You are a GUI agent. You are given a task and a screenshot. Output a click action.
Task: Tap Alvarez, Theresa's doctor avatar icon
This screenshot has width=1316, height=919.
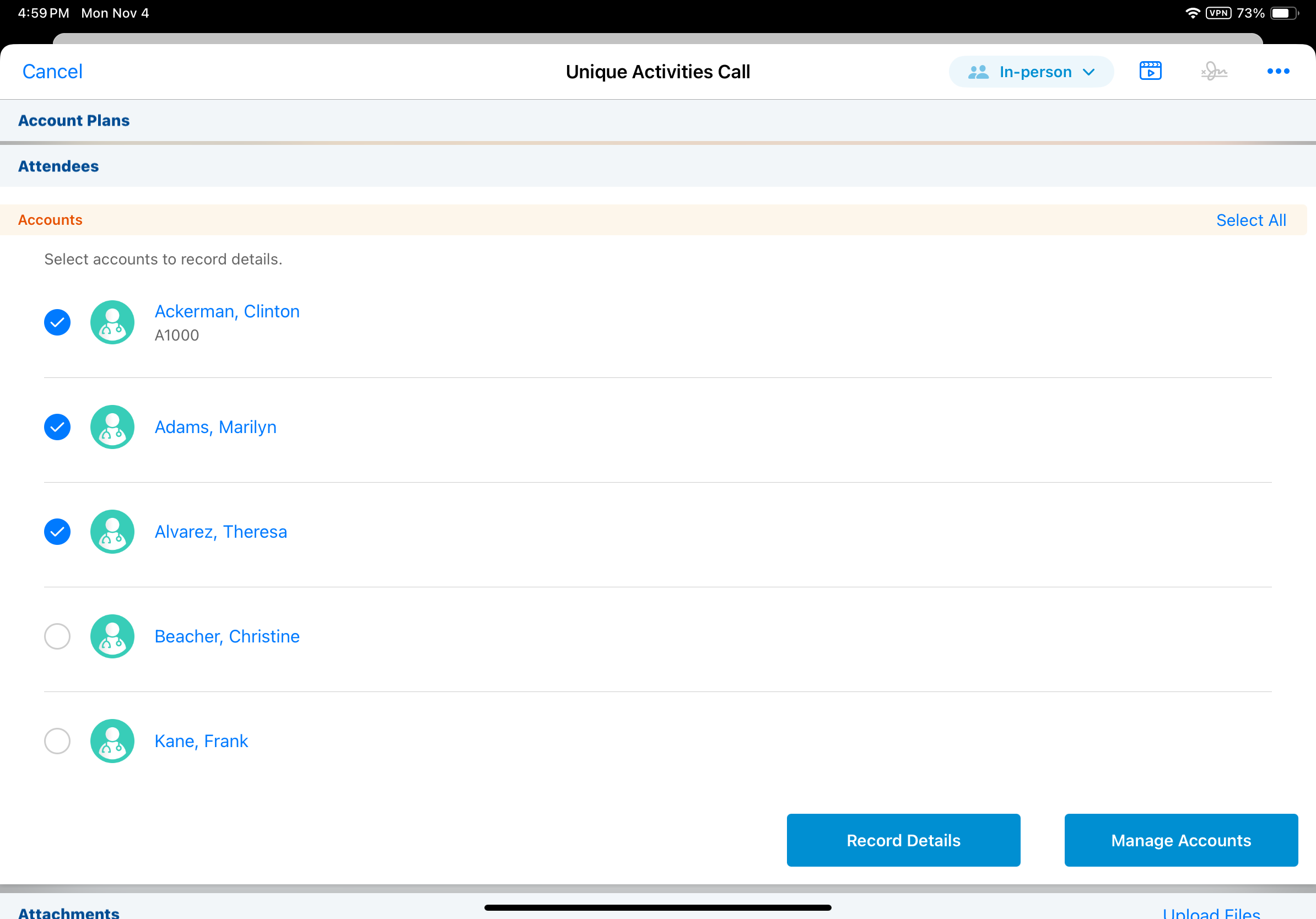[x=112, y=532]
